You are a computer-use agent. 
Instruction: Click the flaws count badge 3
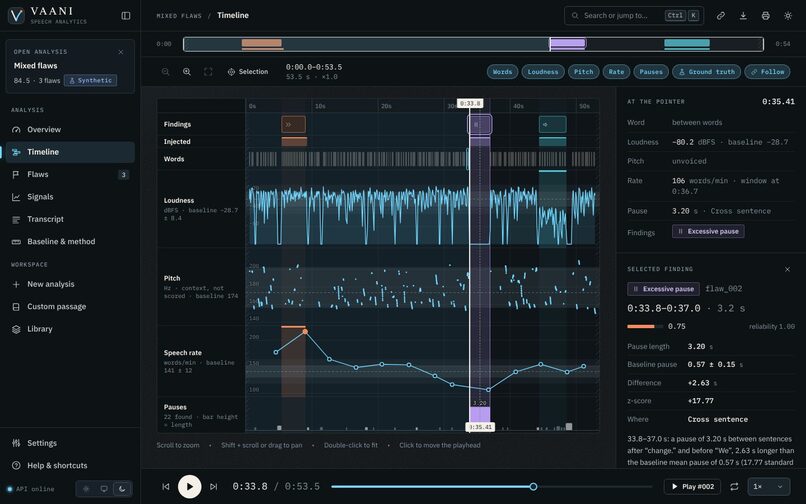123,175
